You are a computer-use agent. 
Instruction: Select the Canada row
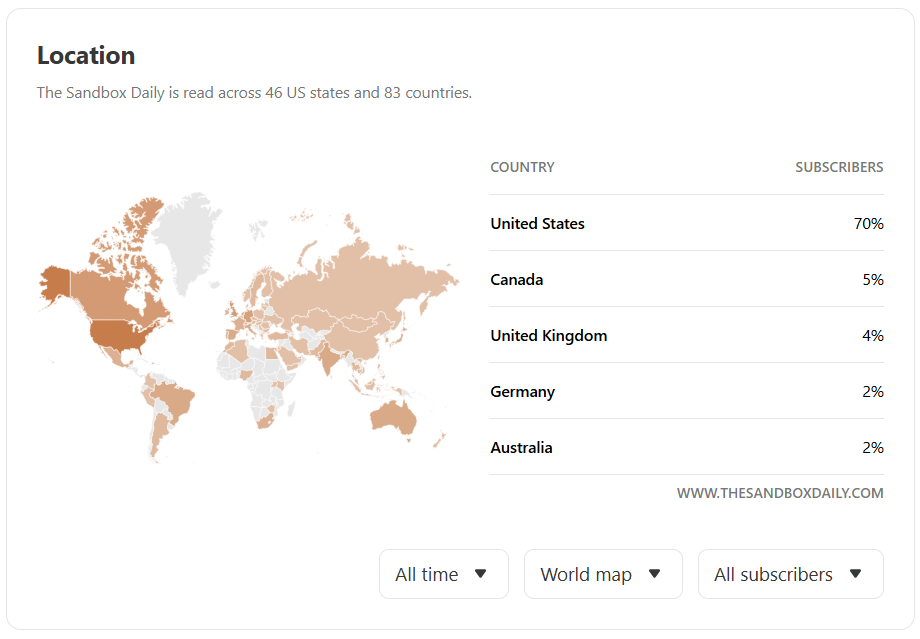click(x=686, y=279)
